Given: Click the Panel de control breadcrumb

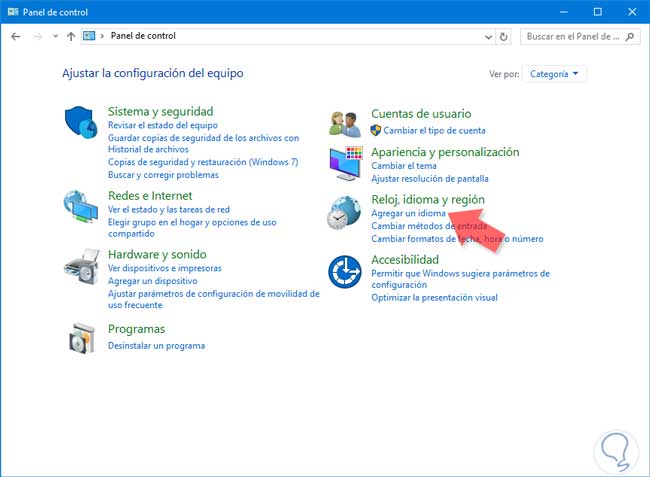Looking at the screenshot, I should pos(143,36).
